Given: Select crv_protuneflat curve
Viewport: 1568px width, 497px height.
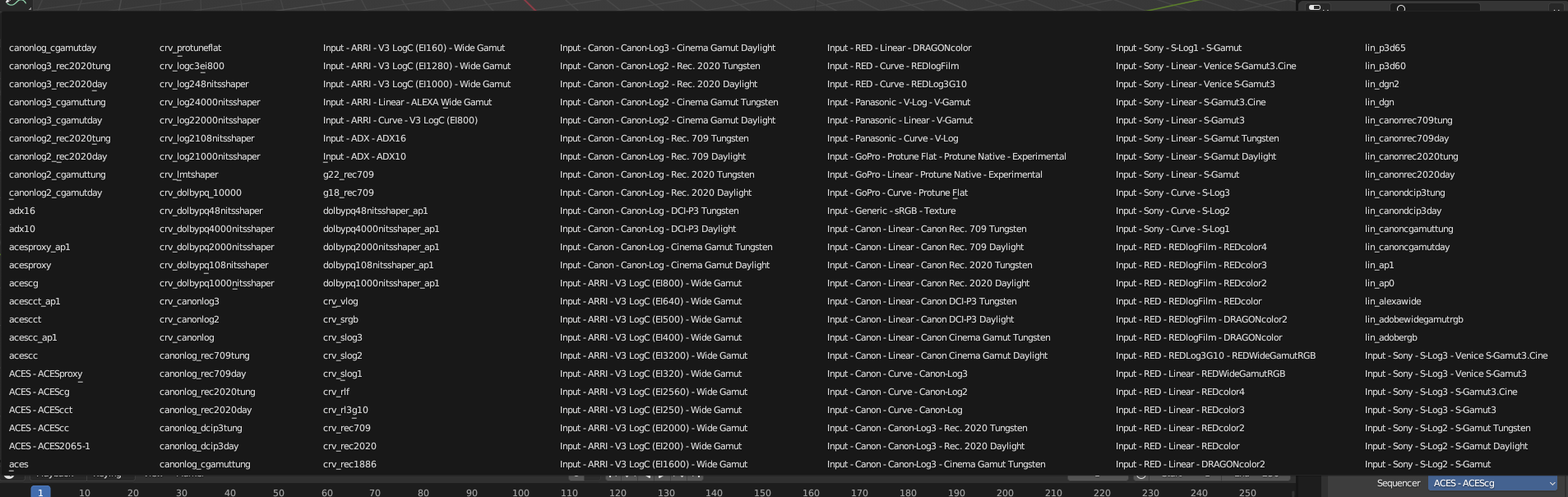Looking at the screenshot, I should coord(190,48).
